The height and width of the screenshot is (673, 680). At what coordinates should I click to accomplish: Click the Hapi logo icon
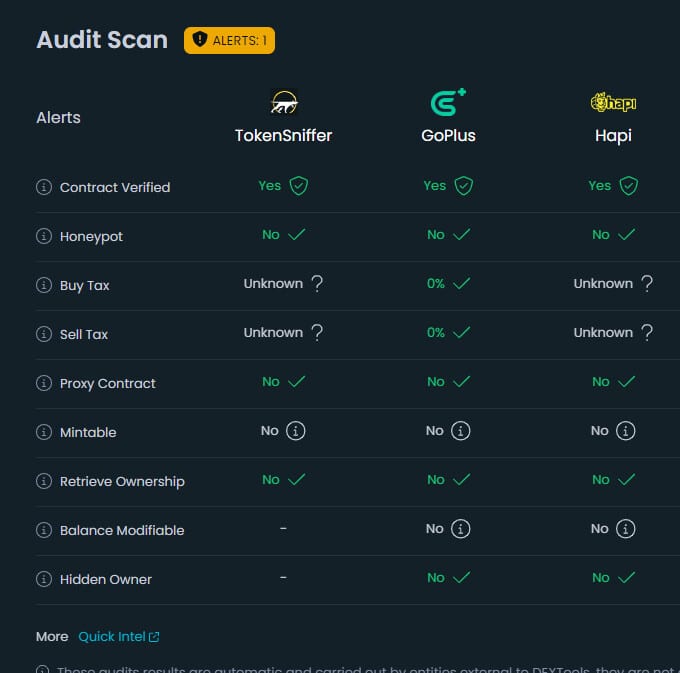[x=613, y=102]
